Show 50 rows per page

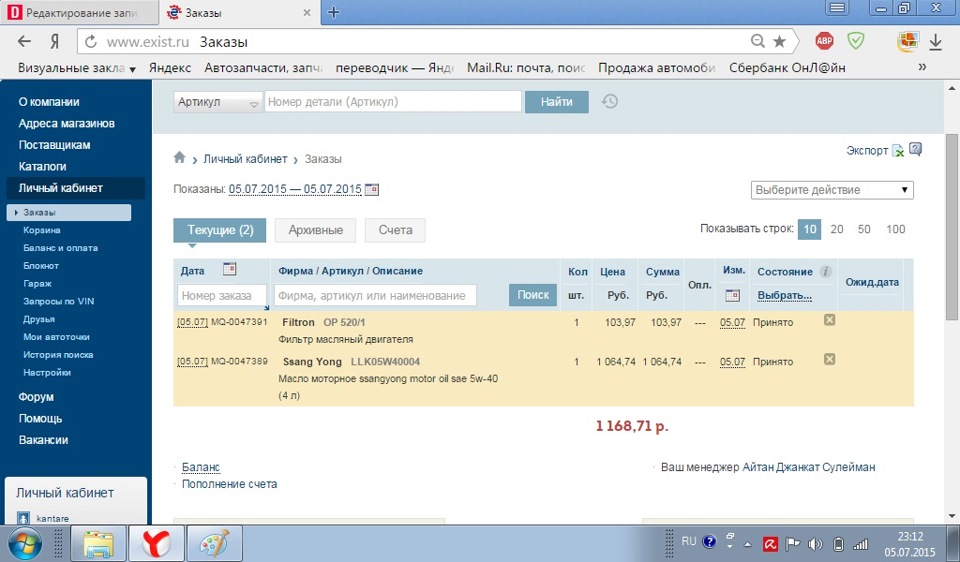[864, 229]
